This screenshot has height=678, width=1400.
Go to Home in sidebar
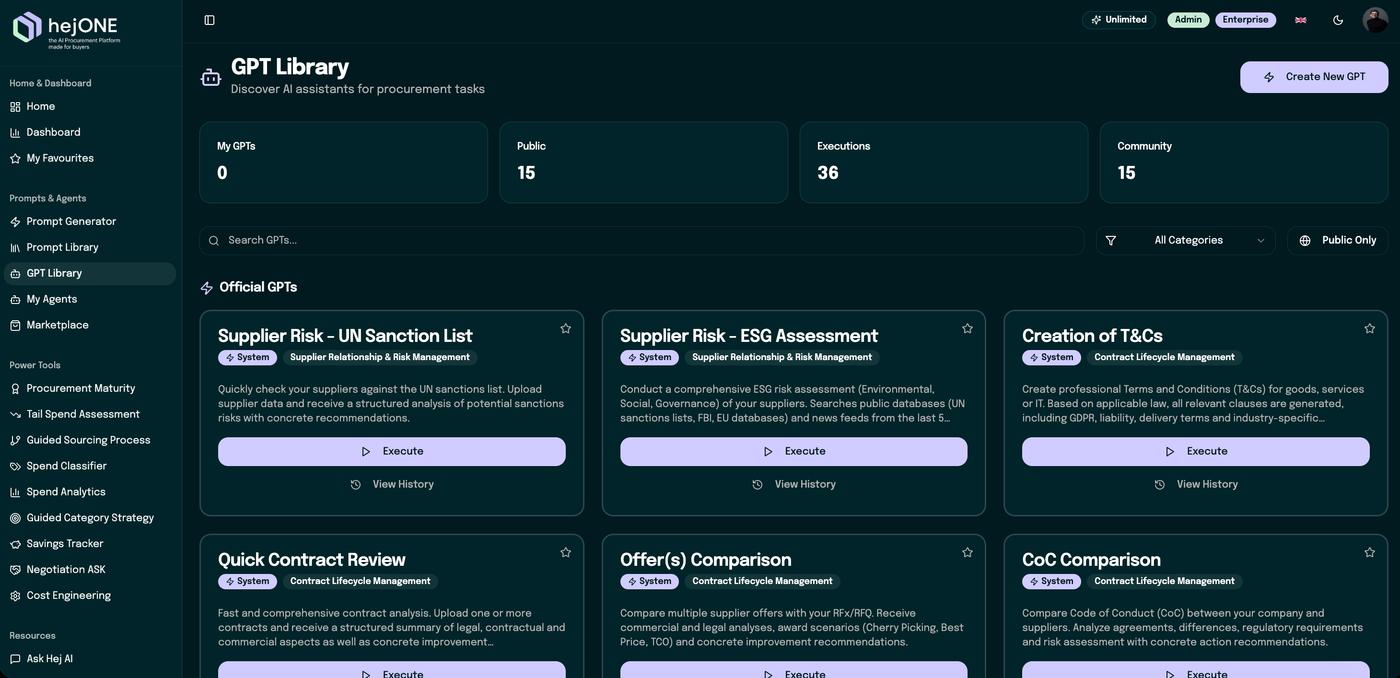pyautogui.click(x=88, y=107)
